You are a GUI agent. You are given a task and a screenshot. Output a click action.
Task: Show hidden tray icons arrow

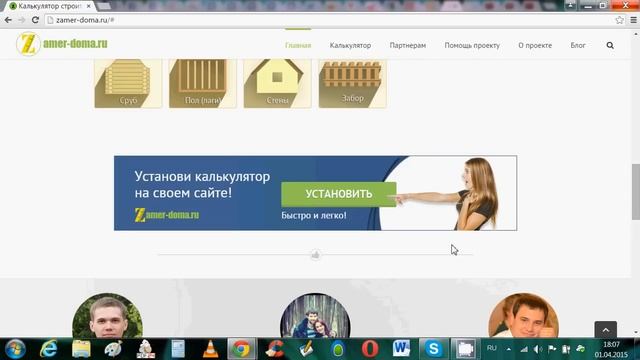(509, 349)
